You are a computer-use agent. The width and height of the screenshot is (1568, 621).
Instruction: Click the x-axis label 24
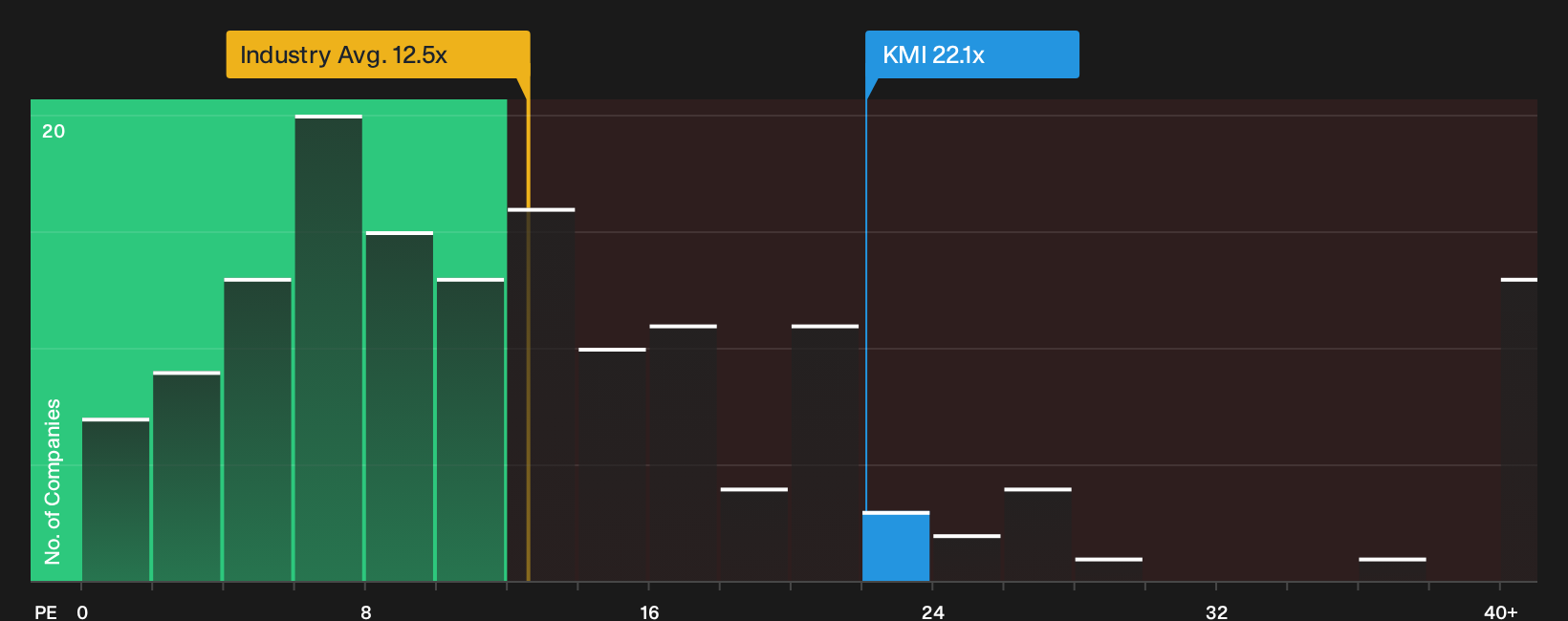[933, 611]
